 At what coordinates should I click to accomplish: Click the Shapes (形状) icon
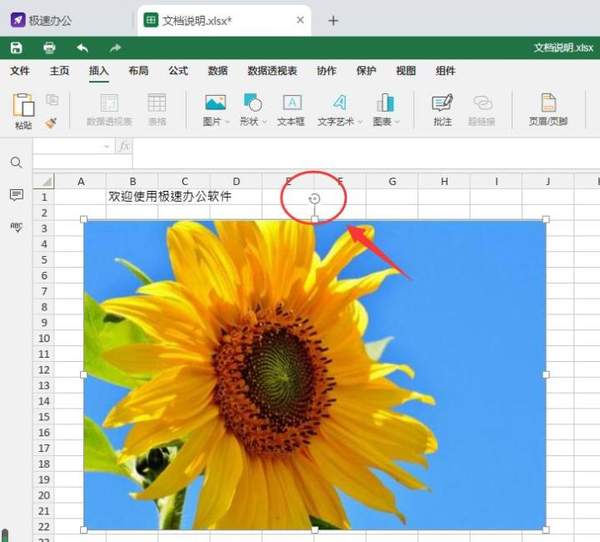click(x=253, y=102)
